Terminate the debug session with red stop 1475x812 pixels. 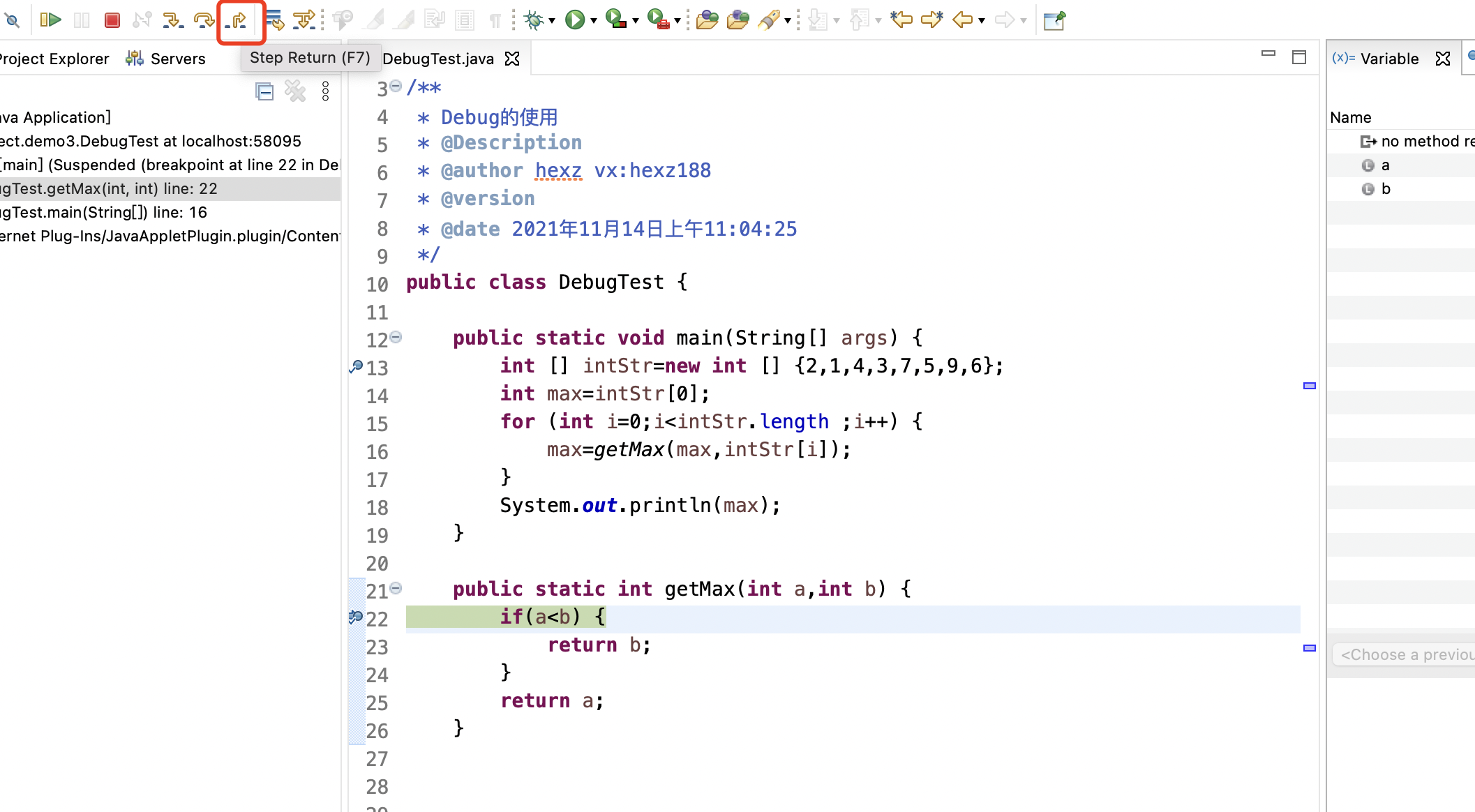coord(112,20)
